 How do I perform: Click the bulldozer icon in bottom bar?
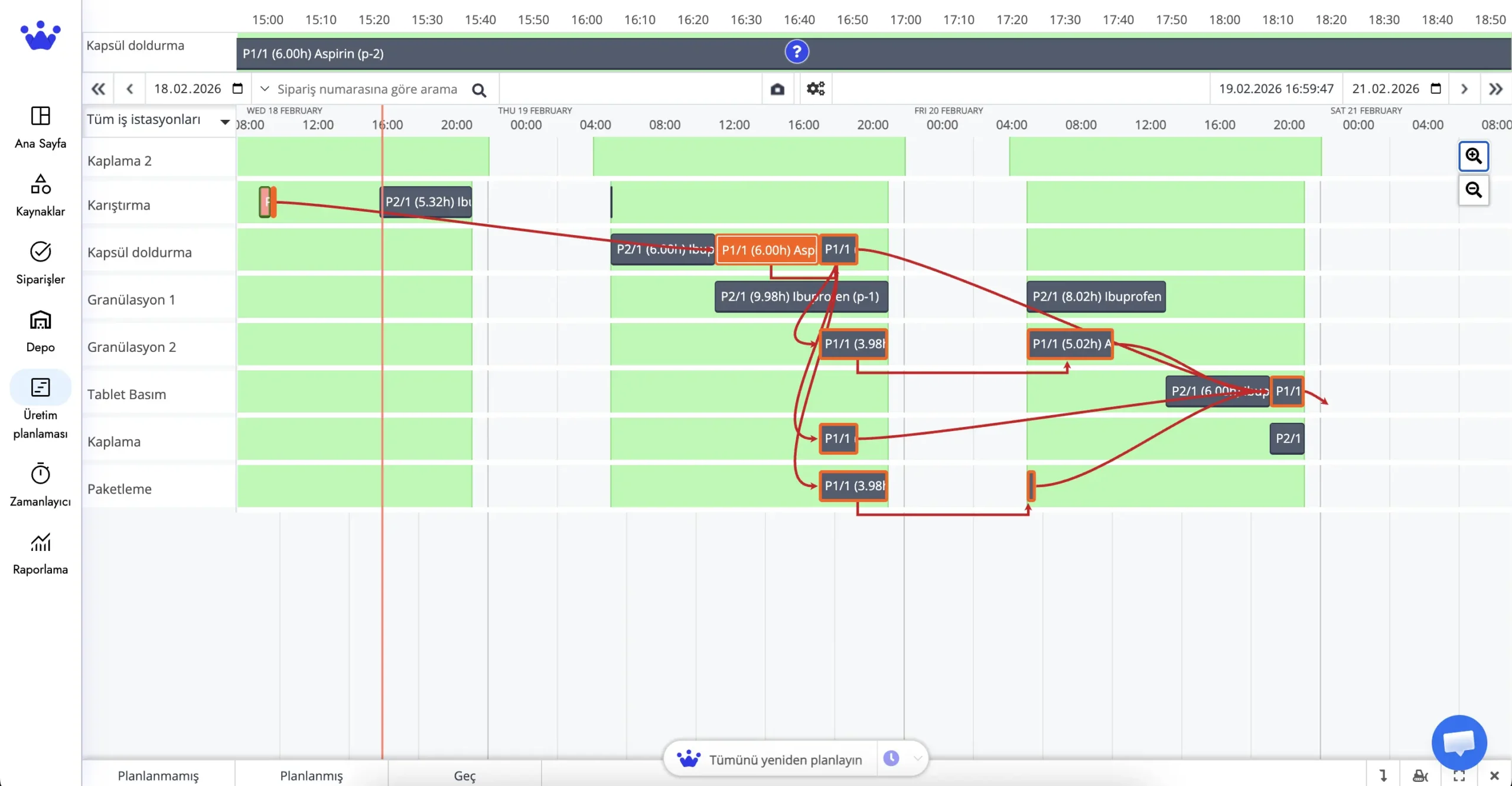tap(1420, 775)
